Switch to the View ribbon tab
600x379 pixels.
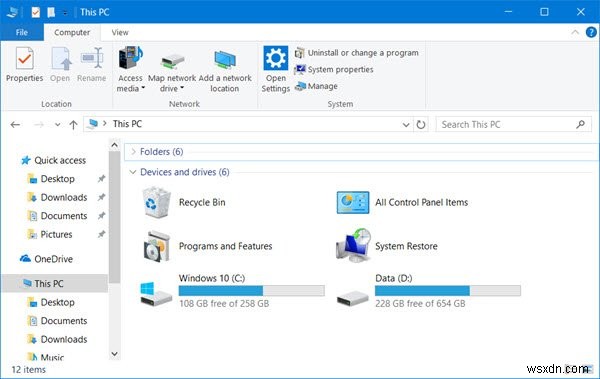120,33
